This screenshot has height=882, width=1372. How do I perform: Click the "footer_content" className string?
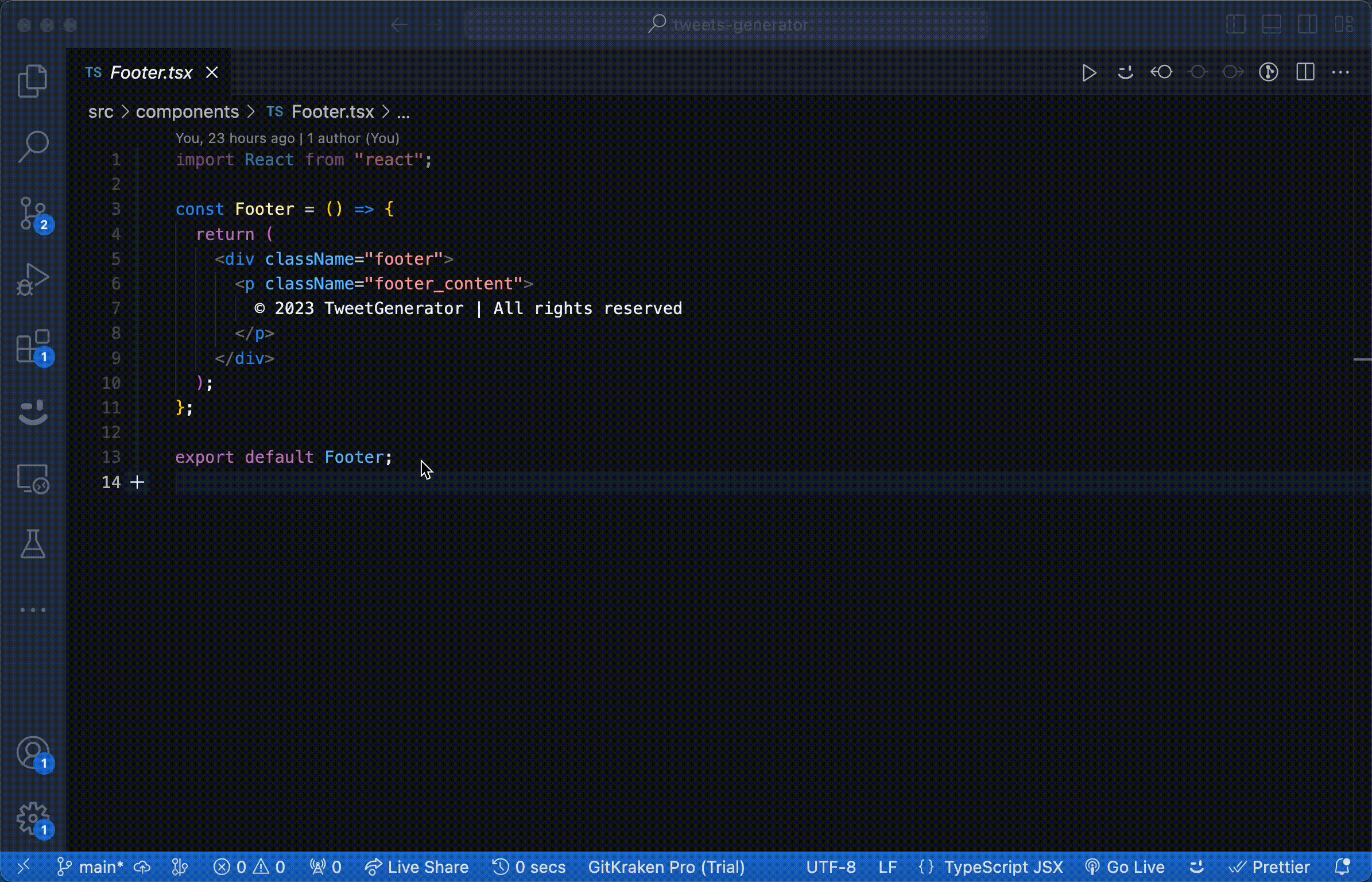(444, 284)
